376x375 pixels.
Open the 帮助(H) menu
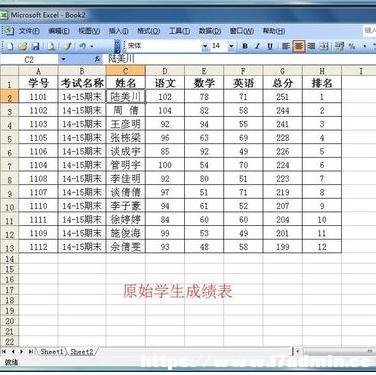274,31
